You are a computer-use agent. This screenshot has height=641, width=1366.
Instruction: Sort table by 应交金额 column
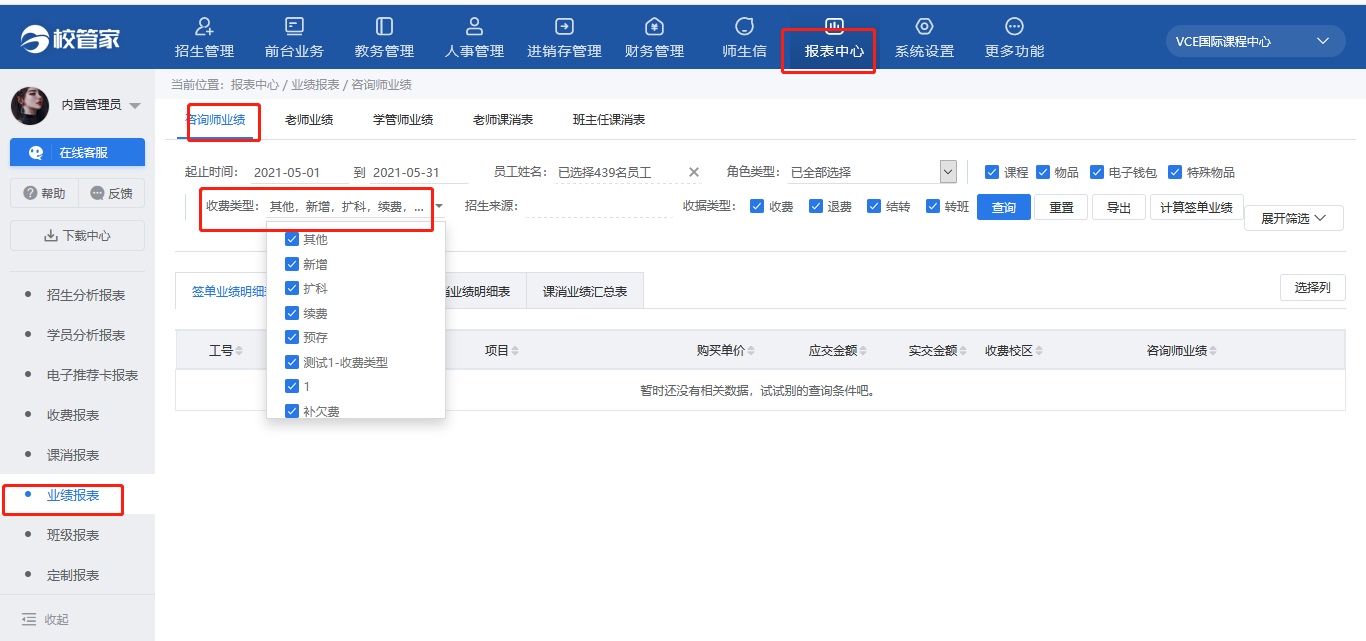[863, 351]
